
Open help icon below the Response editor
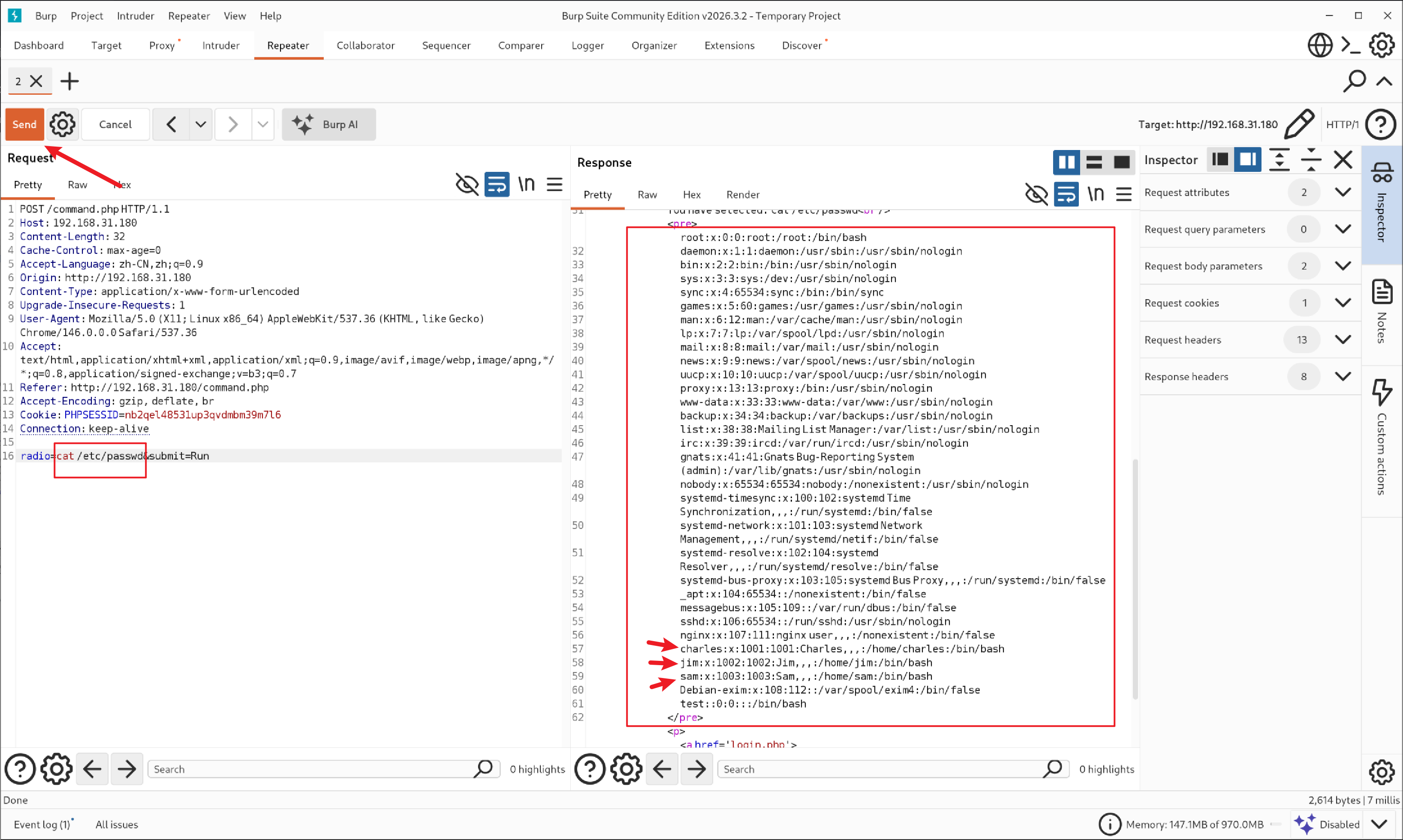point(590,769)
